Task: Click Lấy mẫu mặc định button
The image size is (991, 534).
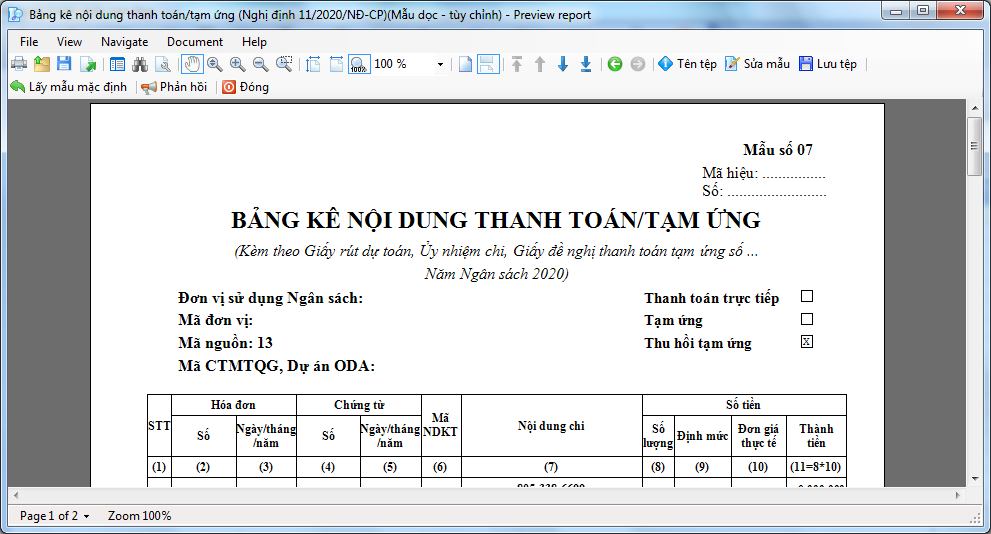Action: click(x=69, y=87)
